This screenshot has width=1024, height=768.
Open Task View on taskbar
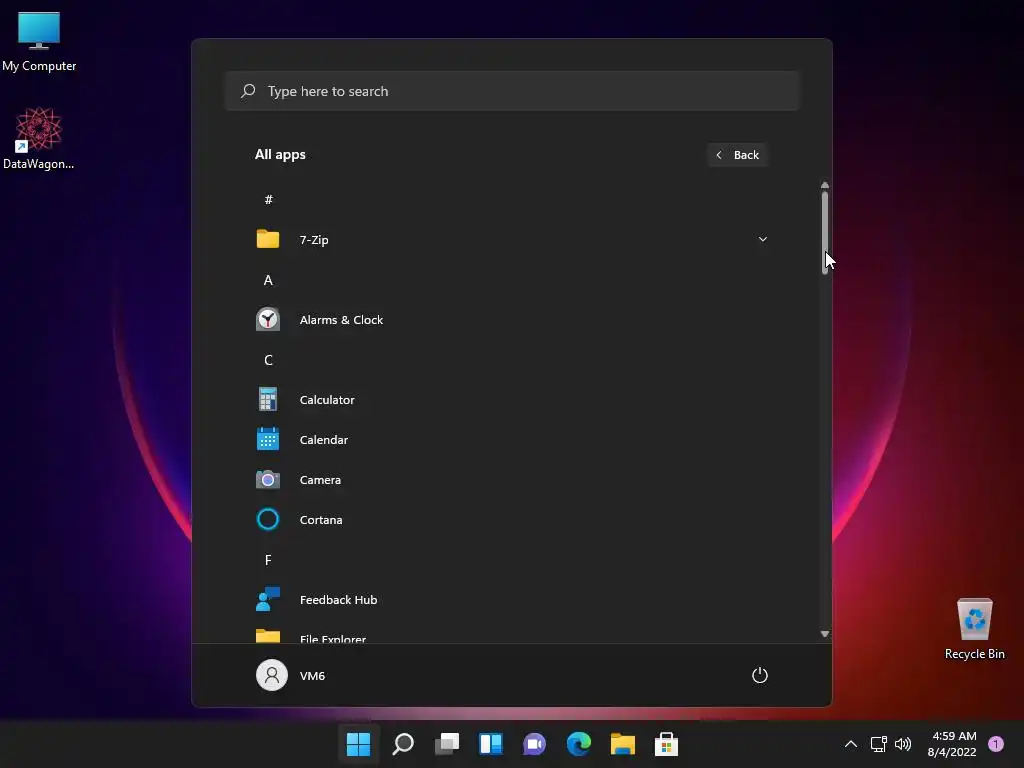pyautogui.click(x=447, y=744)
